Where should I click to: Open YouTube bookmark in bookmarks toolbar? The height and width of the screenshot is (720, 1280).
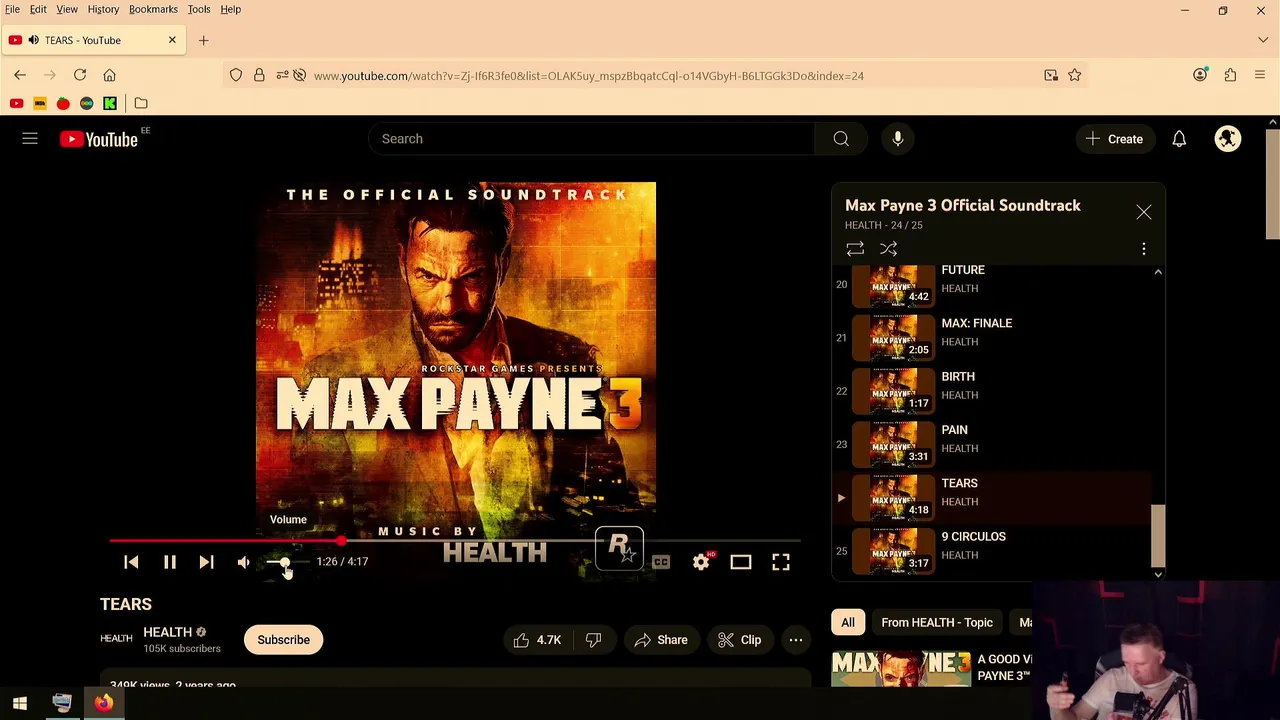click(x=16, y=103)
